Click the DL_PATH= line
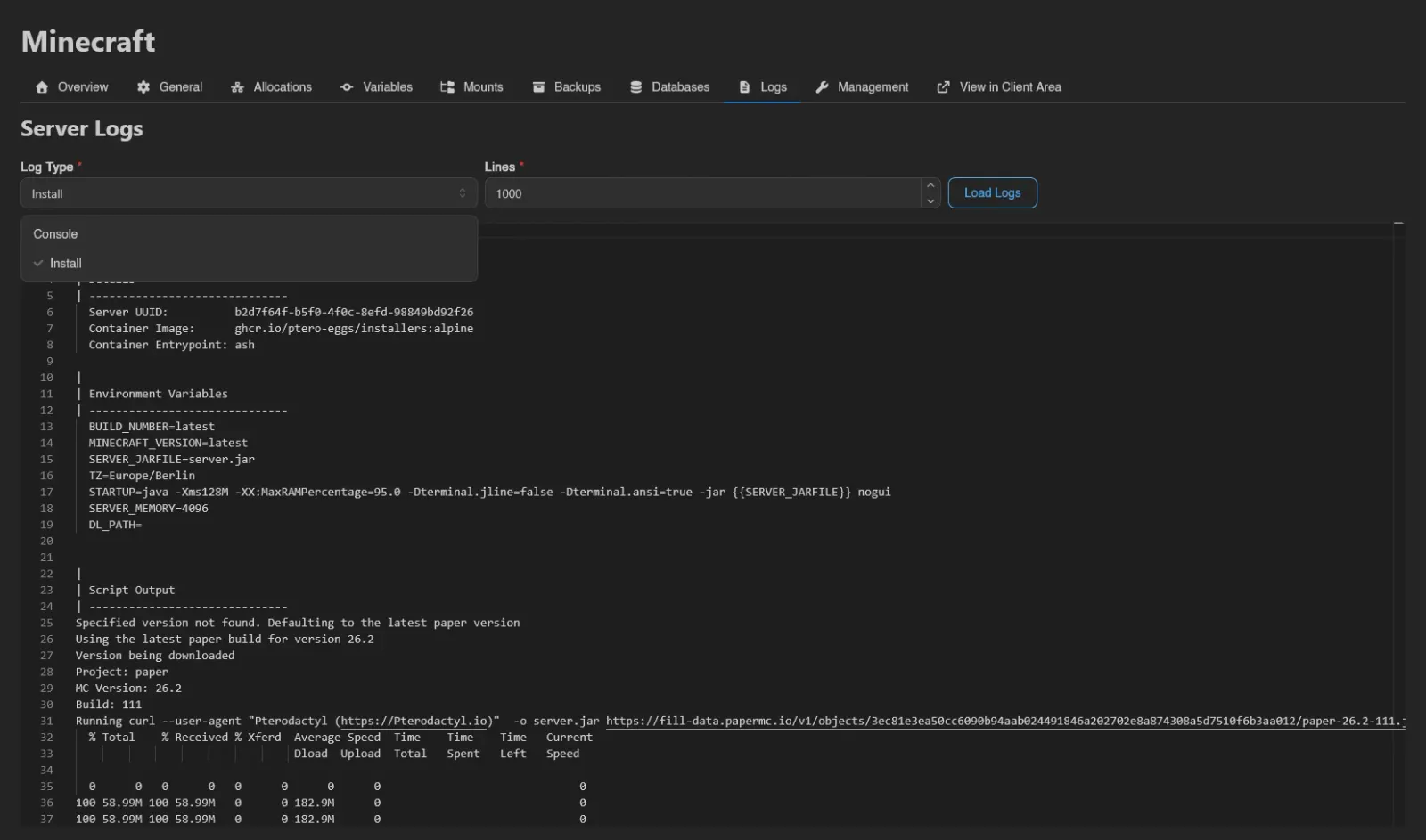Viewport: 1426px width, 840px height. [x=115, y=525]
